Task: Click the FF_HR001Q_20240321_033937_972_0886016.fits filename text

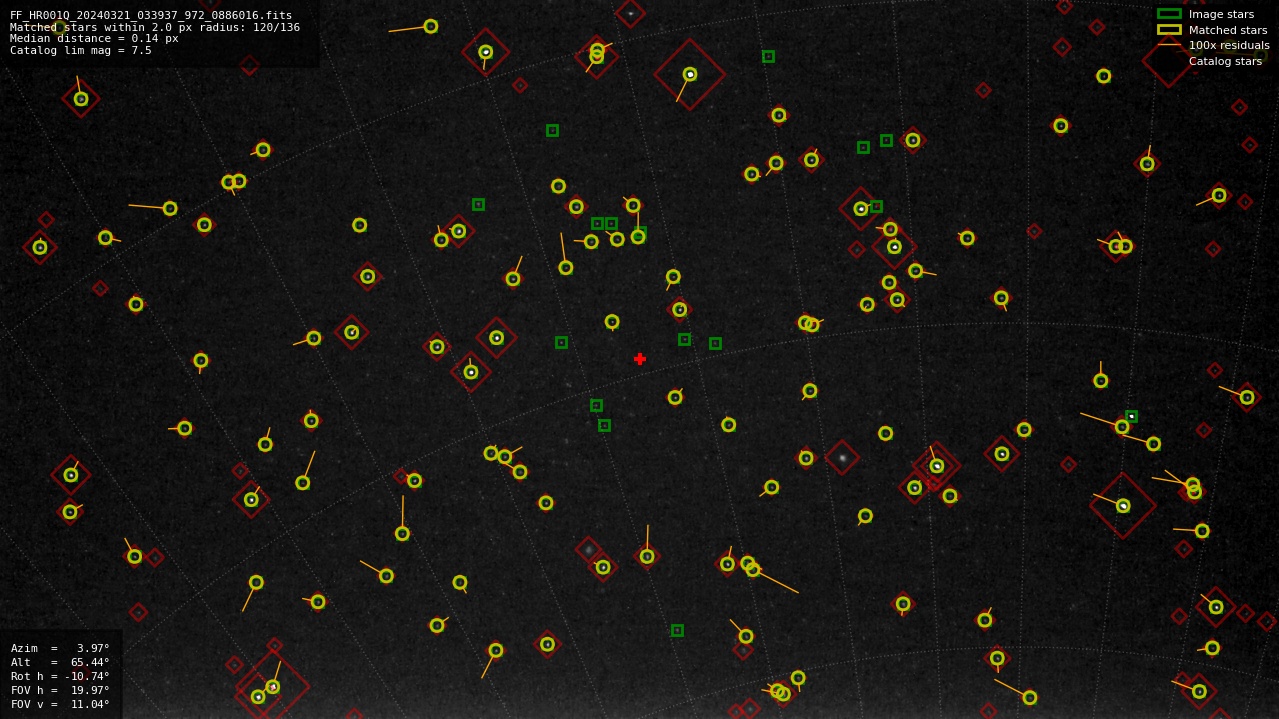Action: tap(151, 15)
